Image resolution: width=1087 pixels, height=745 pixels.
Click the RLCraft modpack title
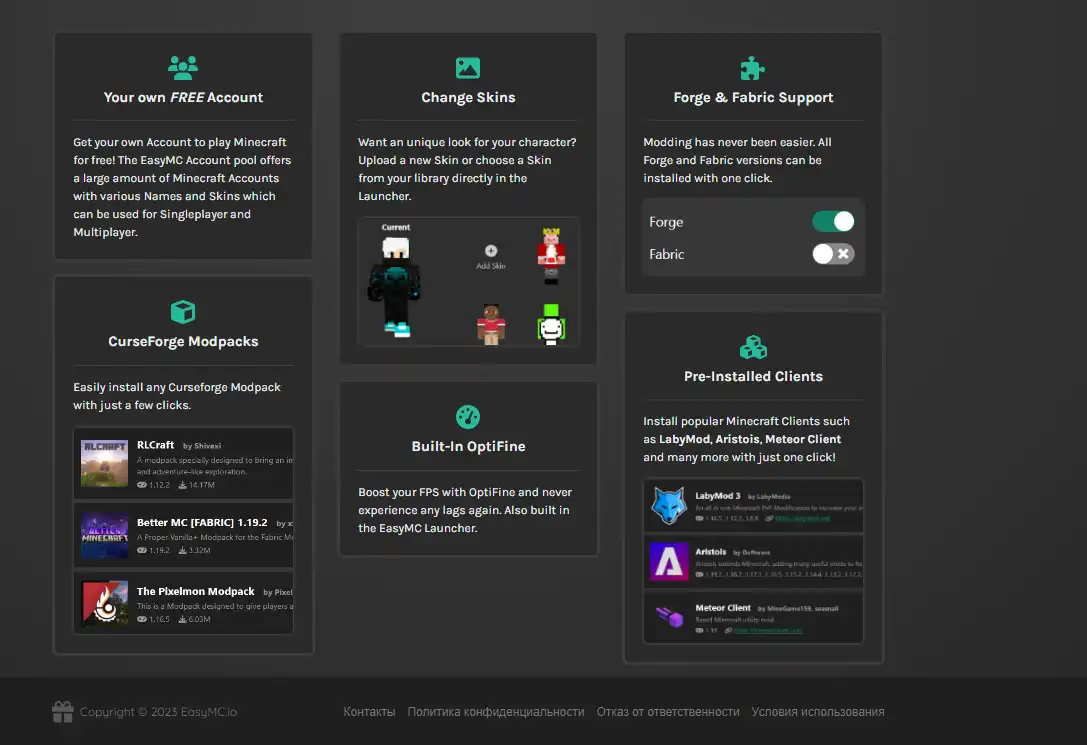pos(155,445)
